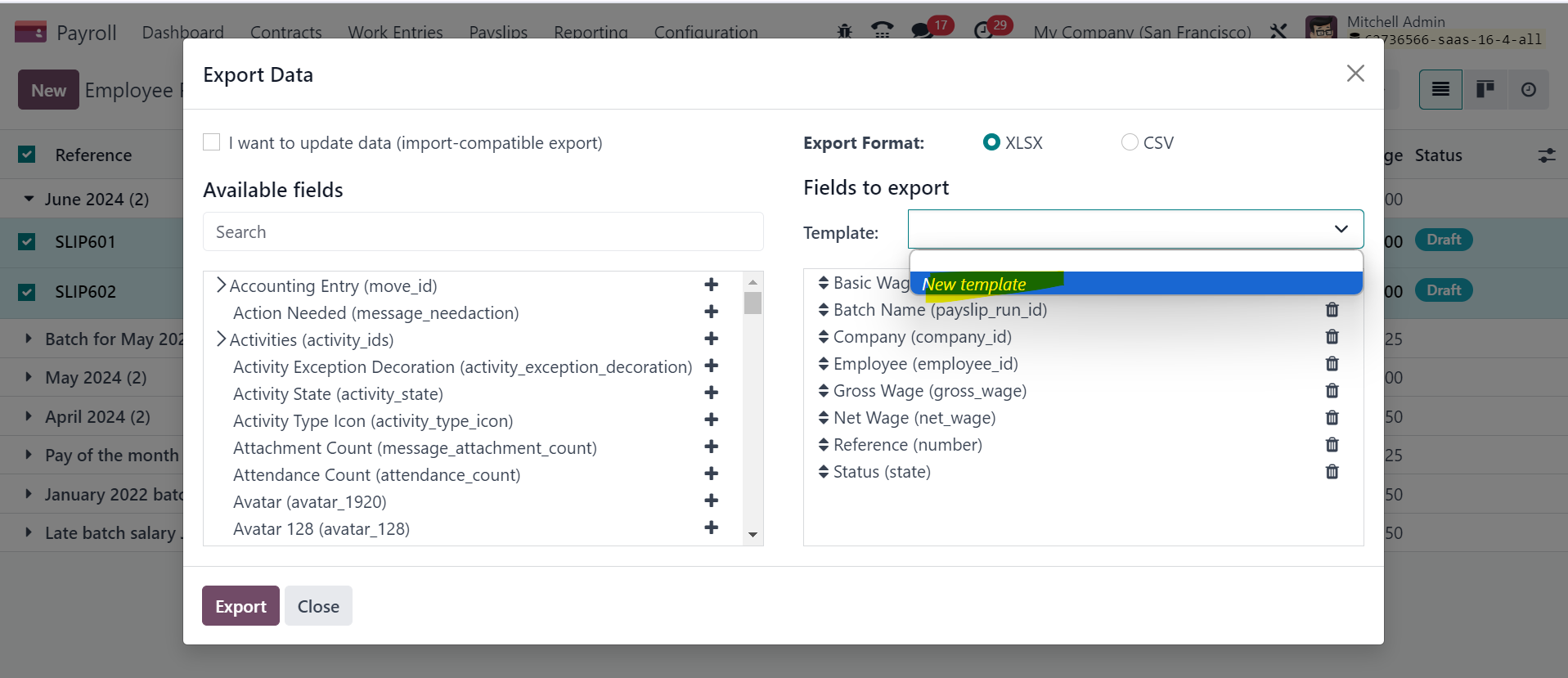Click the Export button

click(x=240, y=606)
